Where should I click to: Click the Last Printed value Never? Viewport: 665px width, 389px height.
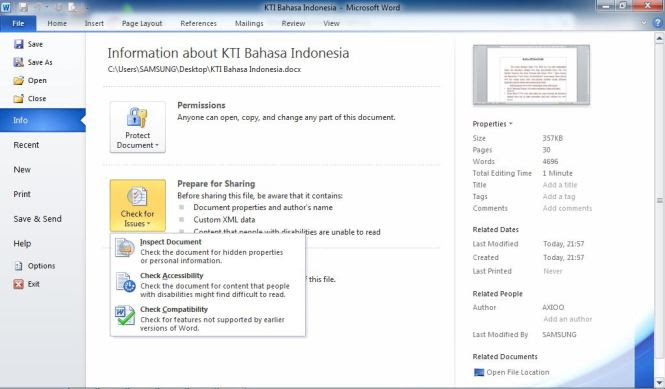553,271
